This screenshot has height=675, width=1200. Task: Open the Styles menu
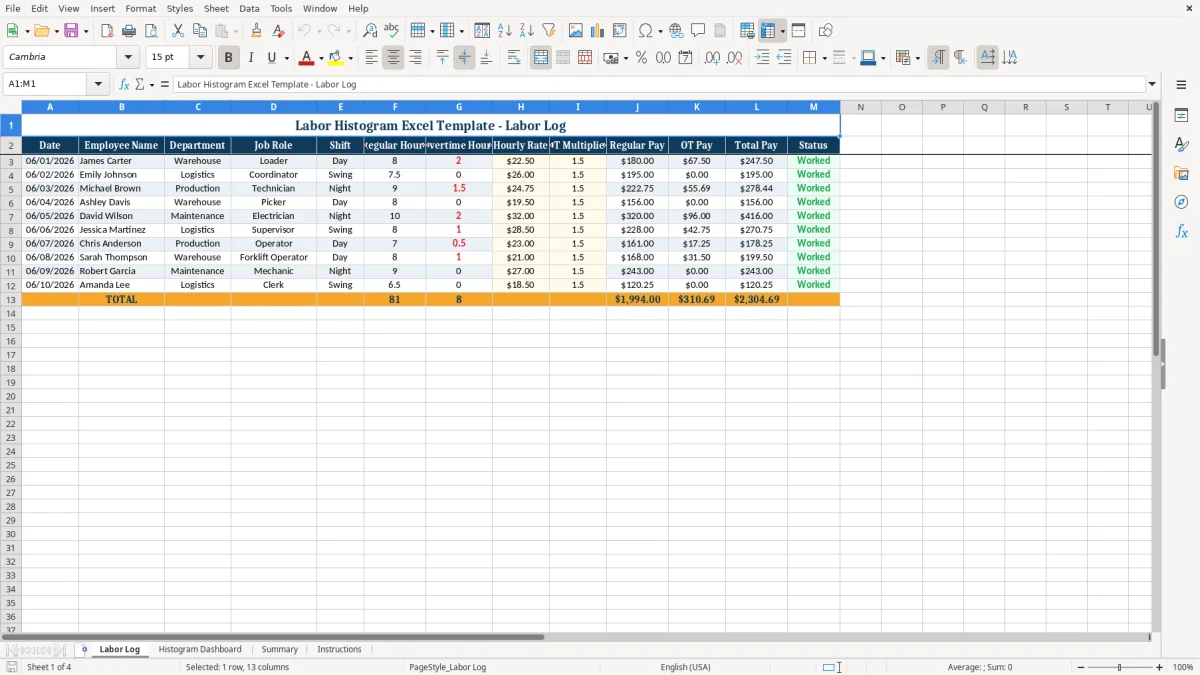pos(180,8)
